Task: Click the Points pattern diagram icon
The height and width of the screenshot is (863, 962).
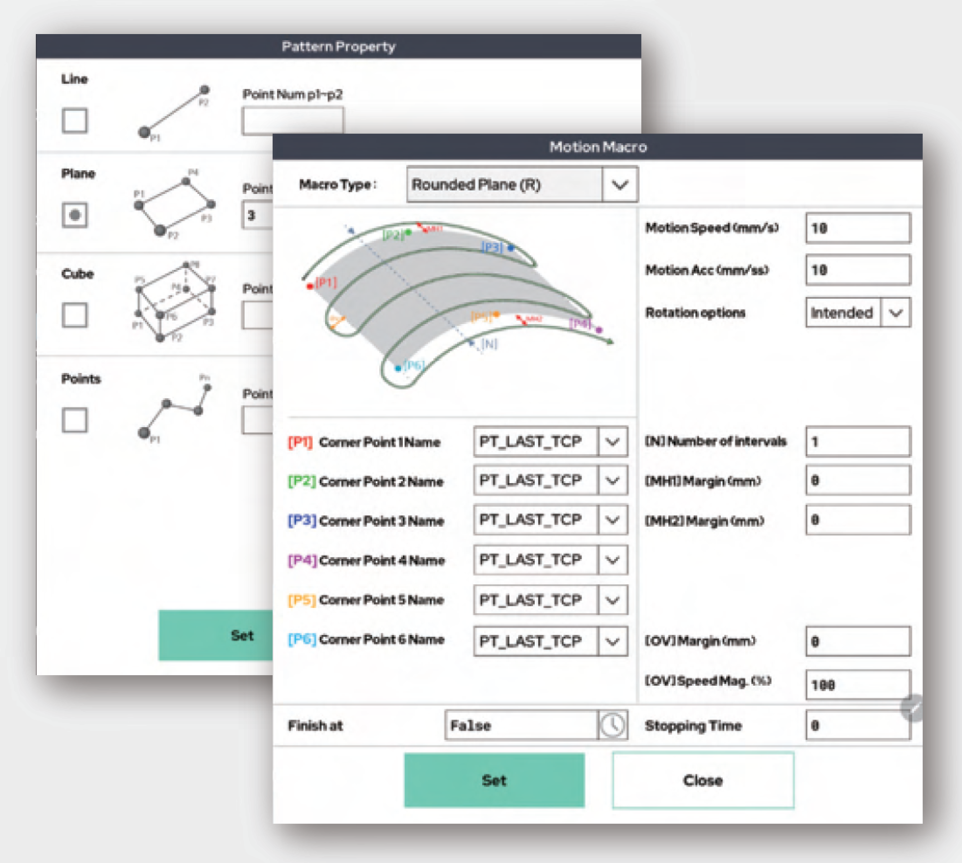Action: click(176, 408)
